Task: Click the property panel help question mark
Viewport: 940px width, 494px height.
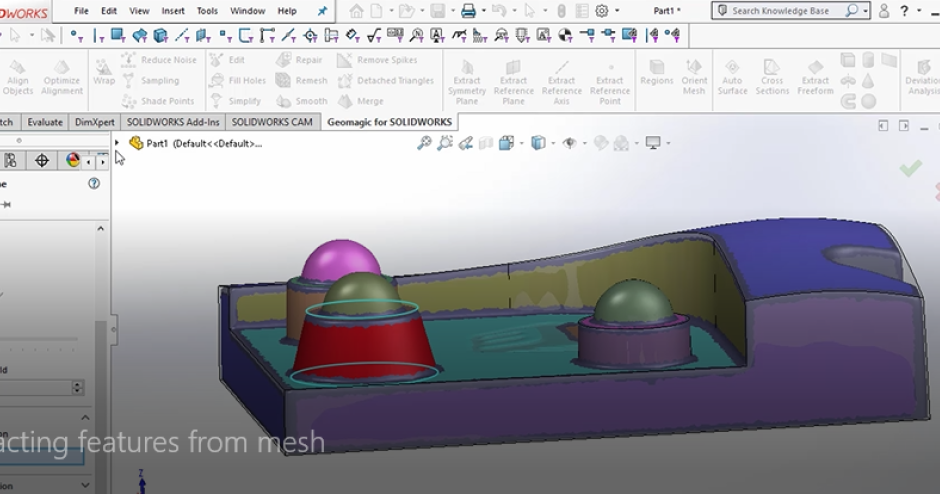Action: (94, 184)
